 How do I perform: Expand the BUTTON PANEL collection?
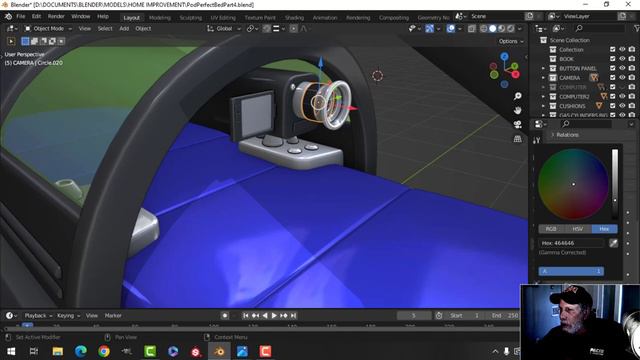tap(543, 69)
